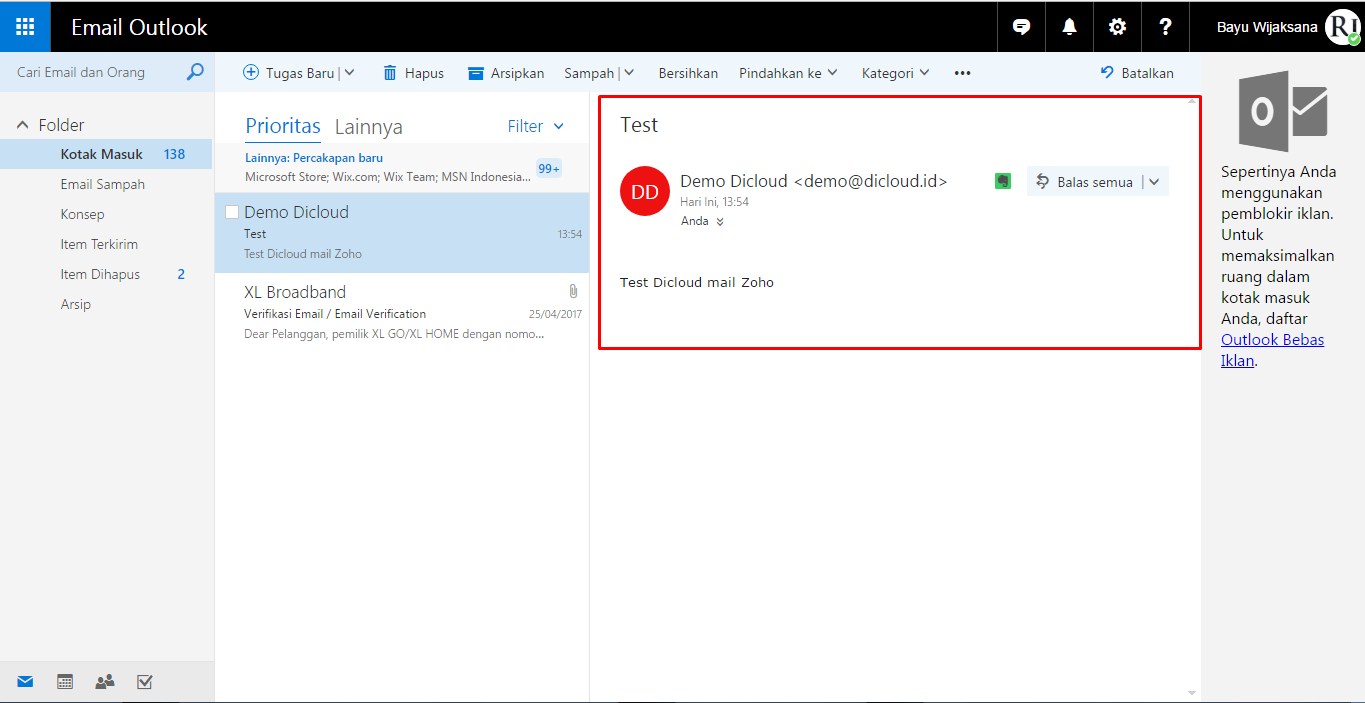The height and width of the screenshot is (703, 1365).
Task: Send feedback using the chat bubble icon
Action: 1021,26
